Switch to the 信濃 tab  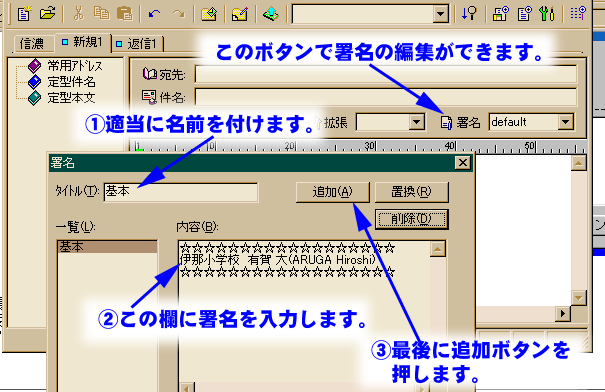tap(32, 44)
